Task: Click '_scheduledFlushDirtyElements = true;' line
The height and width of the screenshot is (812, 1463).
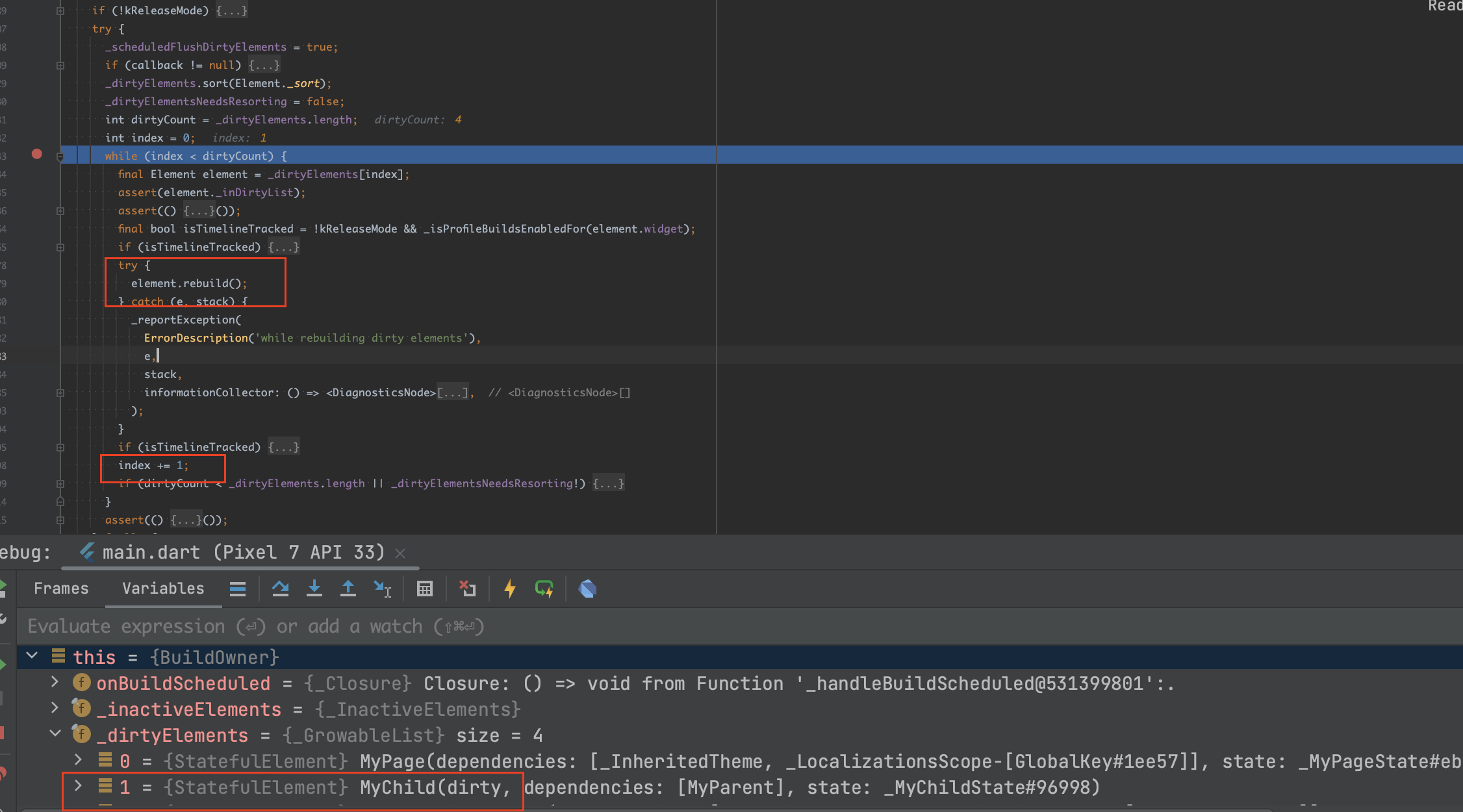Action: click(222, 47)
